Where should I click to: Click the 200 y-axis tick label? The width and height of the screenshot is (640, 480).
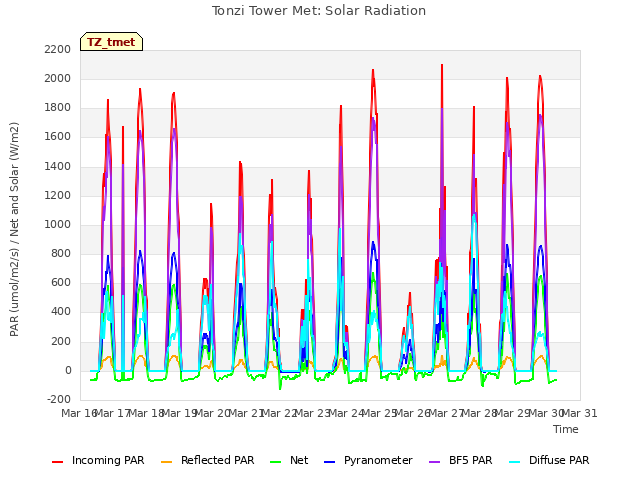point(61,341)
